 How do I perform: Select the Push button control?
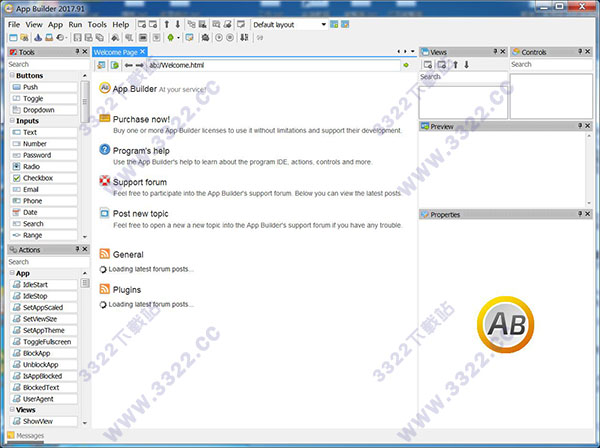(x=43, y=87)
